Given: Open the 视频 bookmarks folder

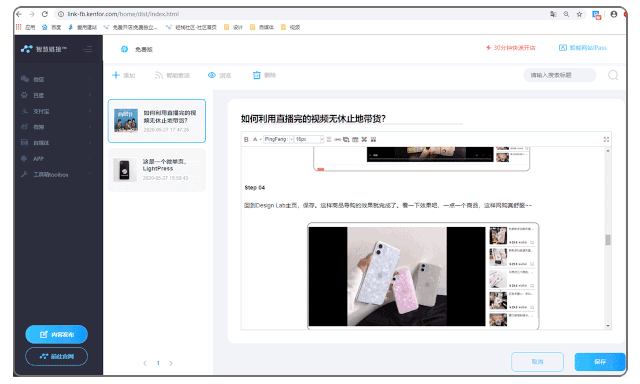Looking at the screenshot, I should point(291,27).
